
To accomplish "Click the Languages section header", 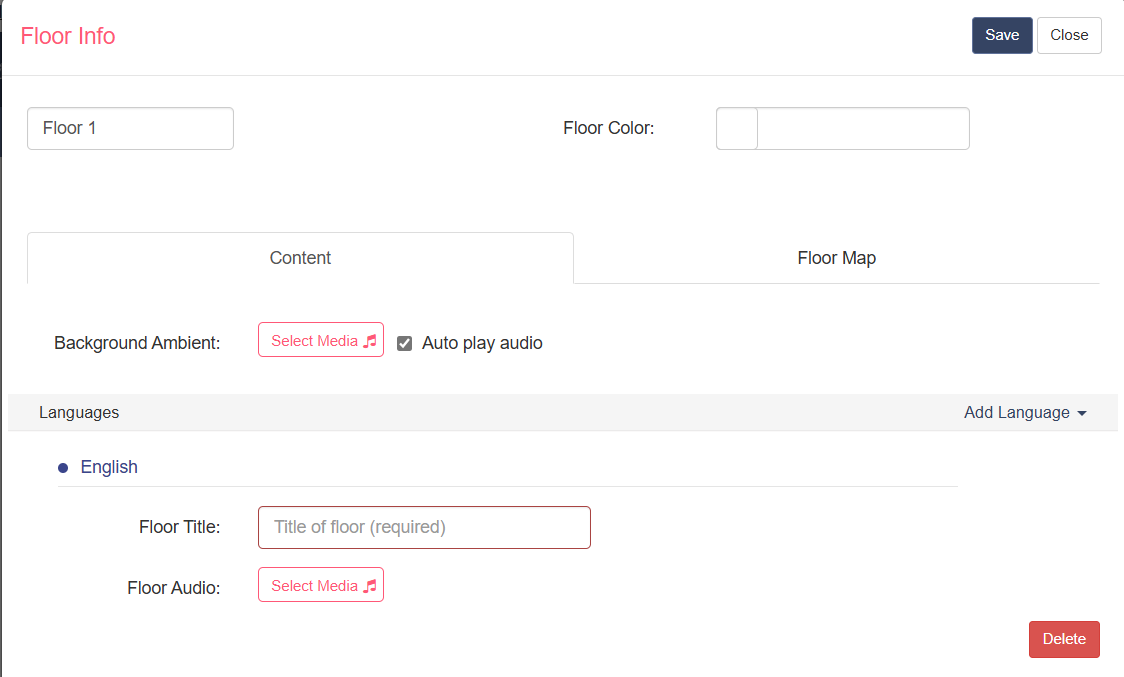I will [x=79, y=412].
